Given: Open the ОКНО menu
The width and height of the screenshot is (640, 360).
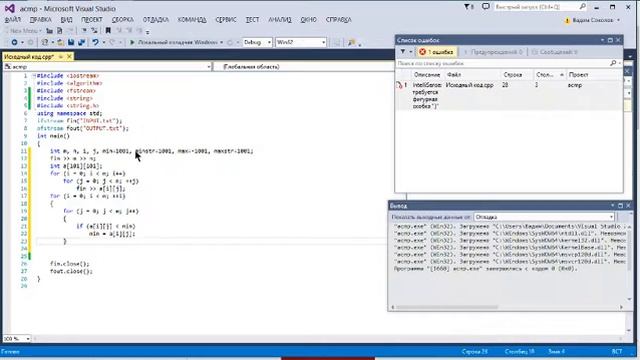Looking at the screenshot, I should click(309, 20).
